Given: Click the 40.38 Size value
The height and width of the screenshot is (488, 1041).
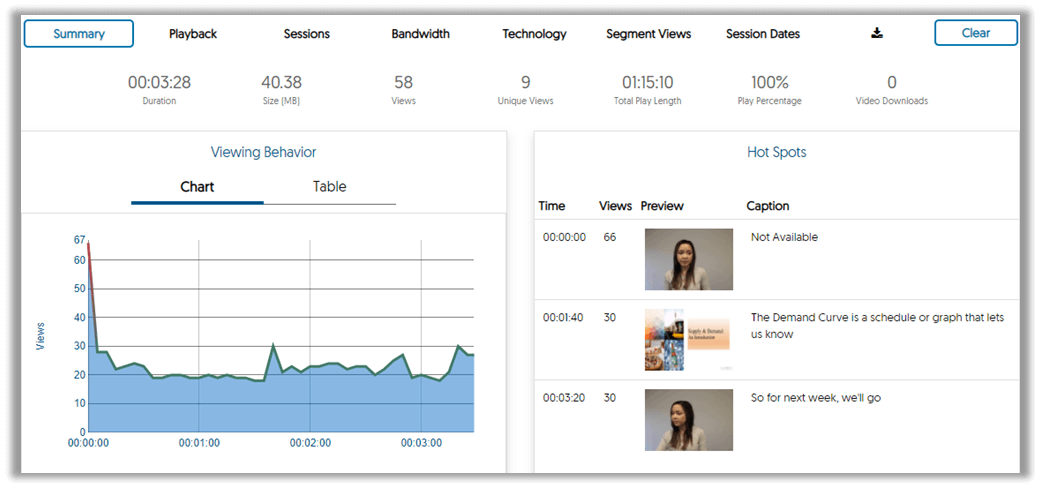Looking at the screenshot, I should 281,82.
